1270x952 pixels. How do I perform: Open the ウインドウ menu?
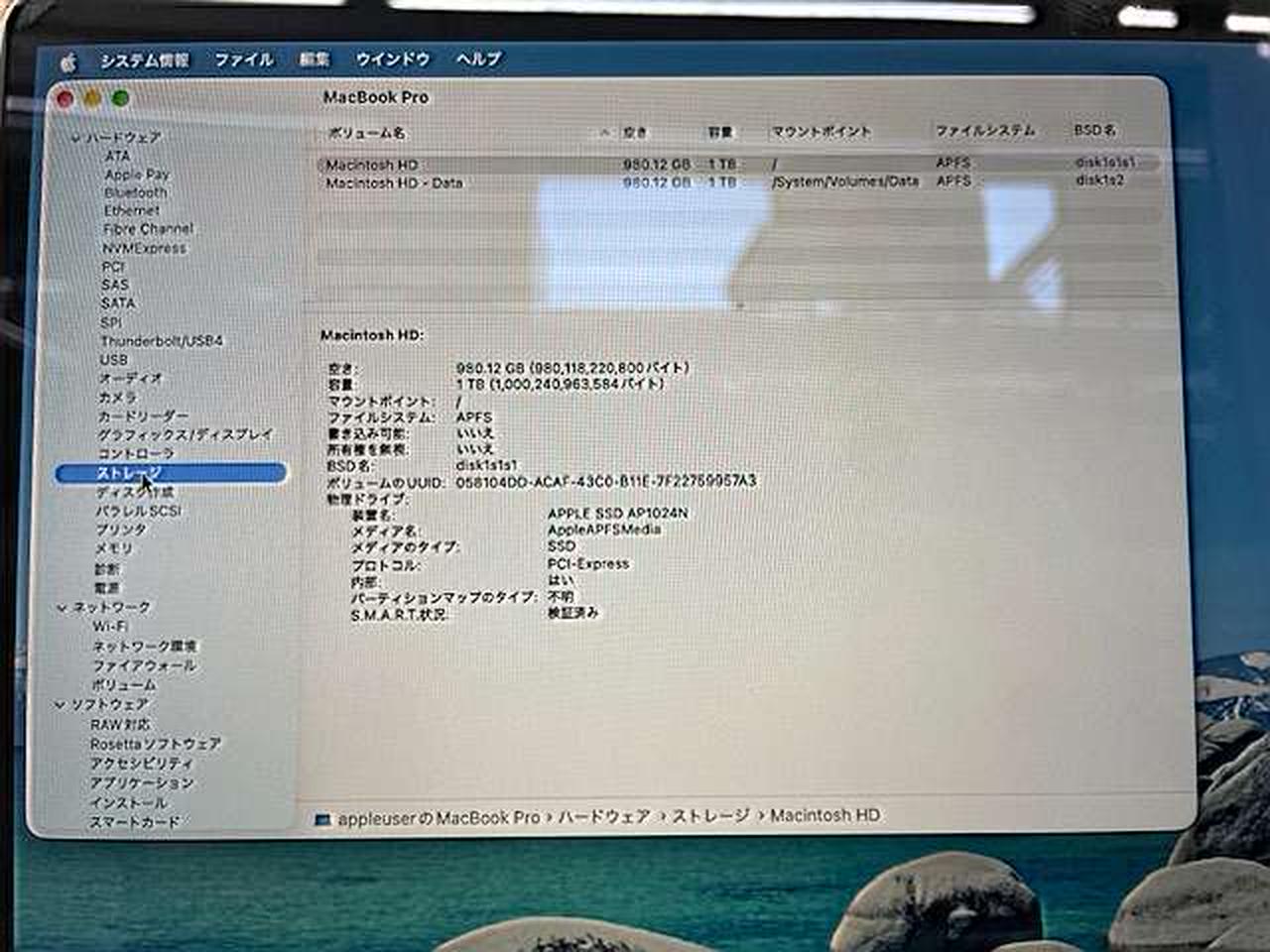click(x=392, y=59)
